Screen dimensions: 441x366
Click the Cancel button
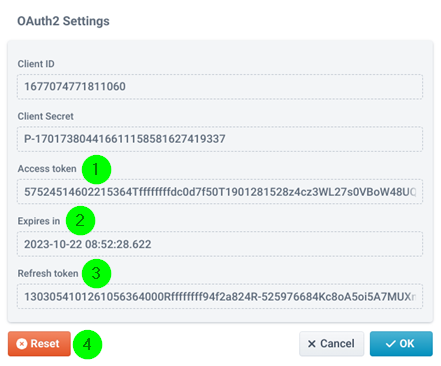[x=331, y=344]
